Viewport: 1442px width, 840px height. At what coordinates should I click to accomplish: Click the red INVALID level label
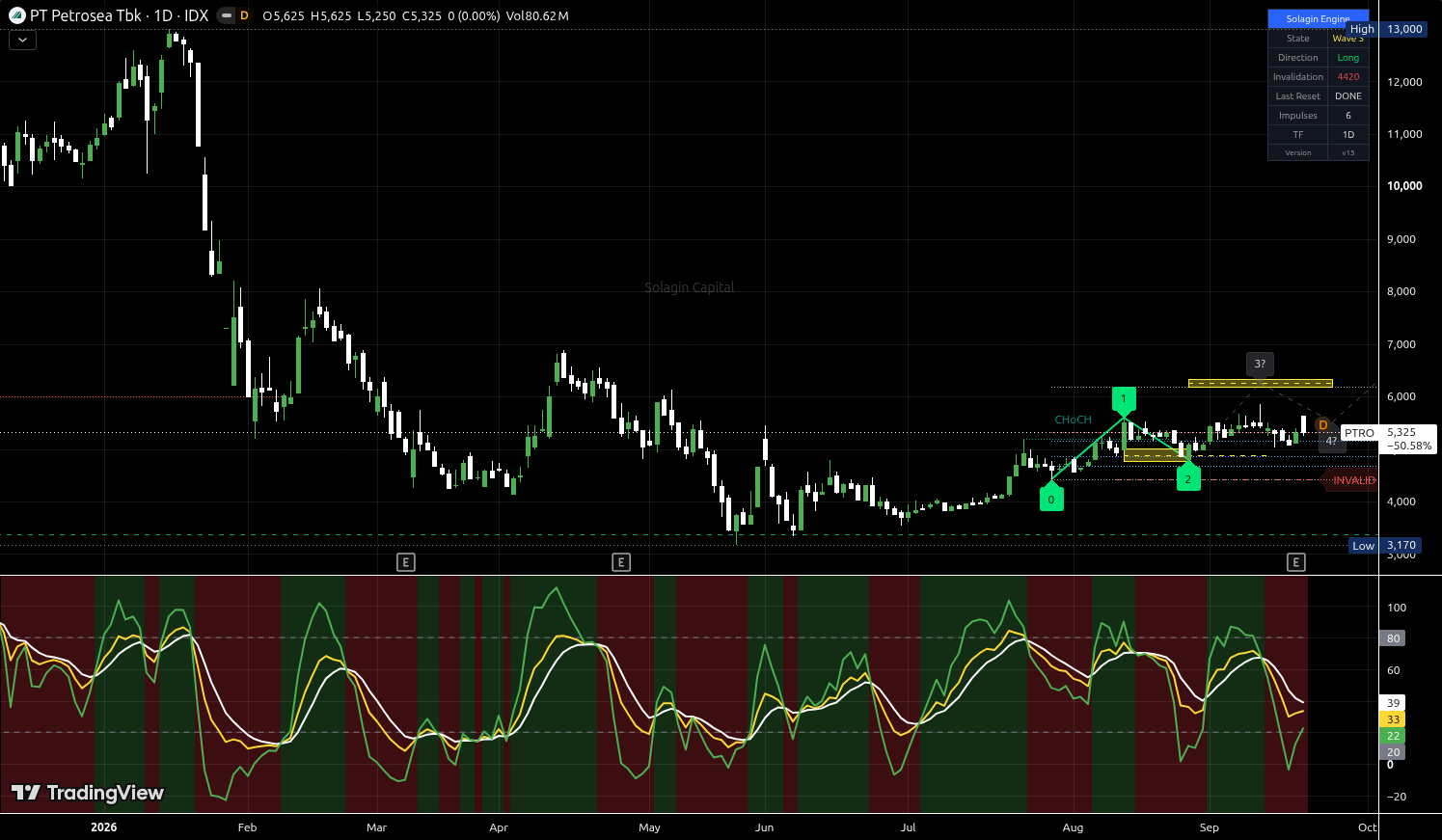point(1354,480)
